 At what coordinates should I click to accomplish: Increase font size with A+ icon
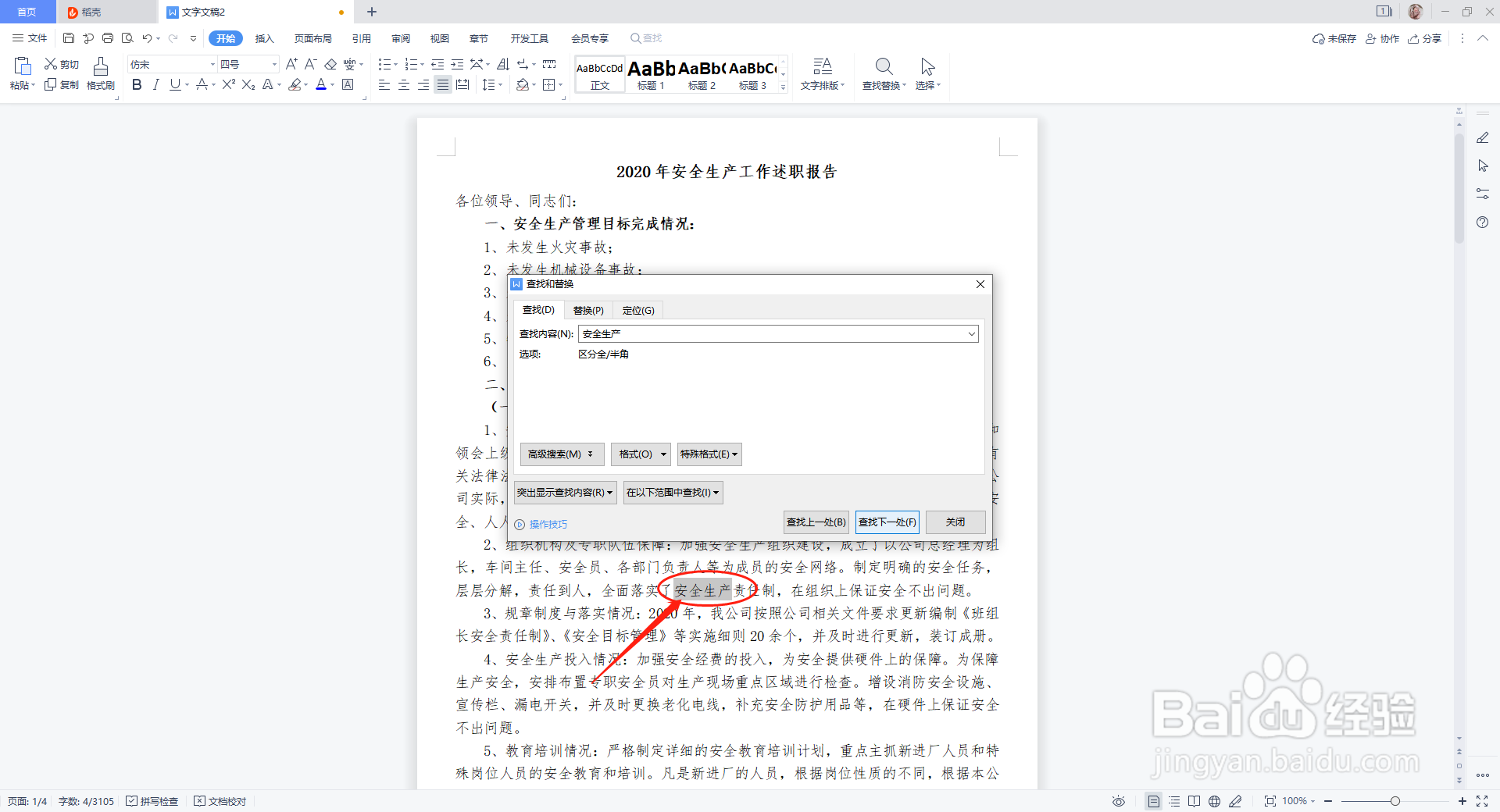(291, 64)
